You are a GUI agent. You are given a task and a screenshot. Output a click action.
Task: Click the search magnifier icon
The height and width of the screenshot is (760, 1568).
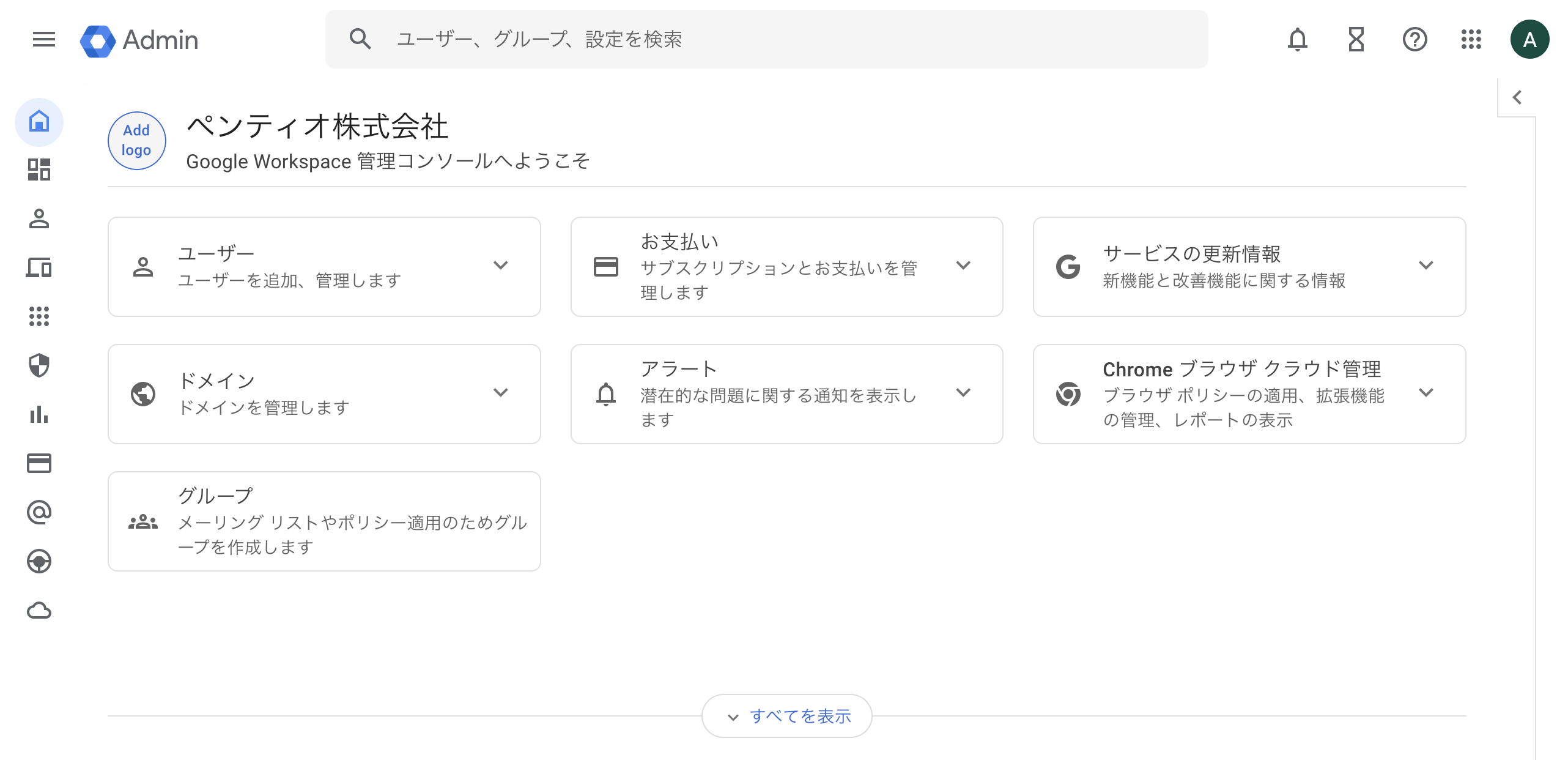point(360,39)
